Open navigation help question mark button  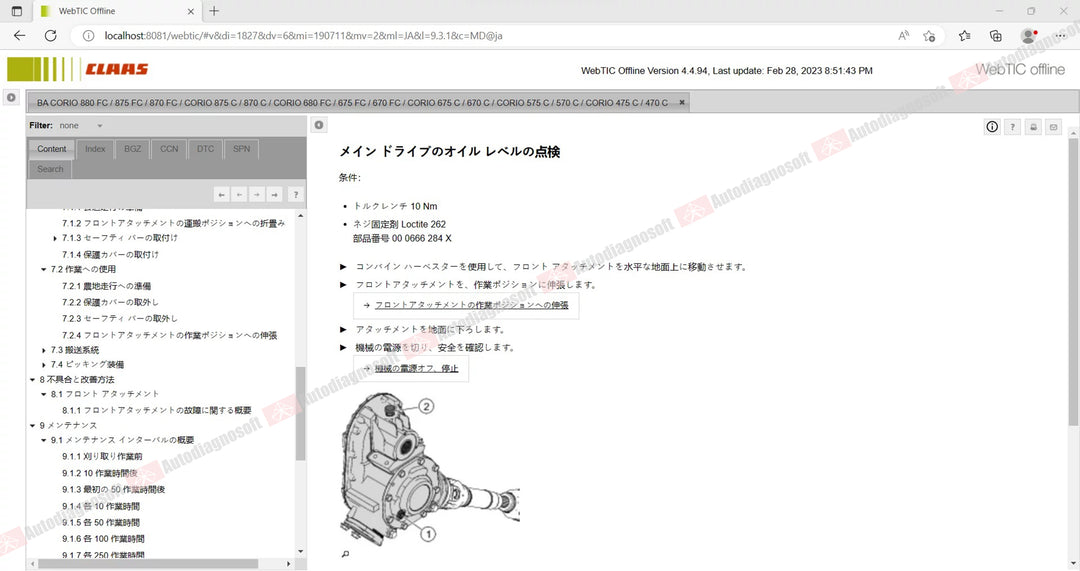click(x=295, y=195)
